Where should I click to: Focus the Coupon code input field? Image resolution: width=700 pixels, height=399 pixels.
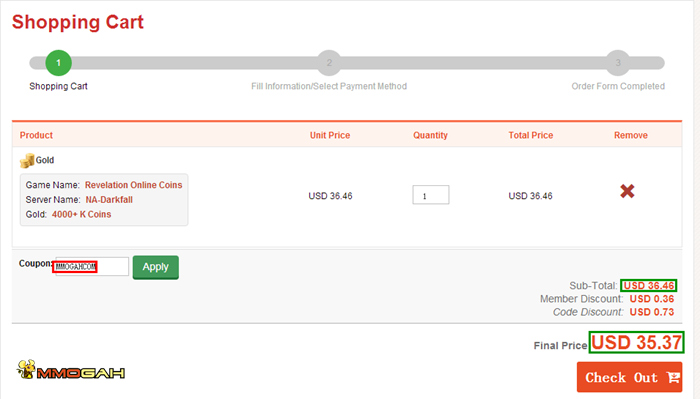[92, 266]
